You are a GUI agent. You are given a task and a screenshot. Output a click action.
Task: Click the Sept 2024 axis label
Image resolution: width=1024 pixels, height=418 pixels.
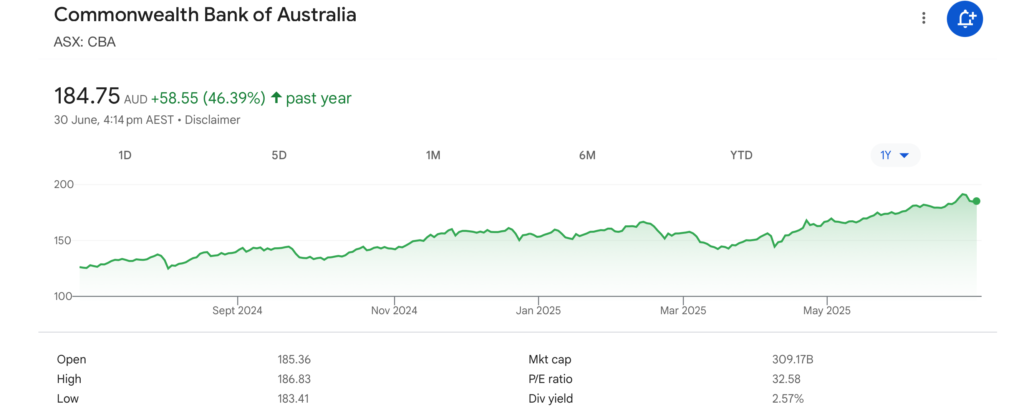click(237, 310)
